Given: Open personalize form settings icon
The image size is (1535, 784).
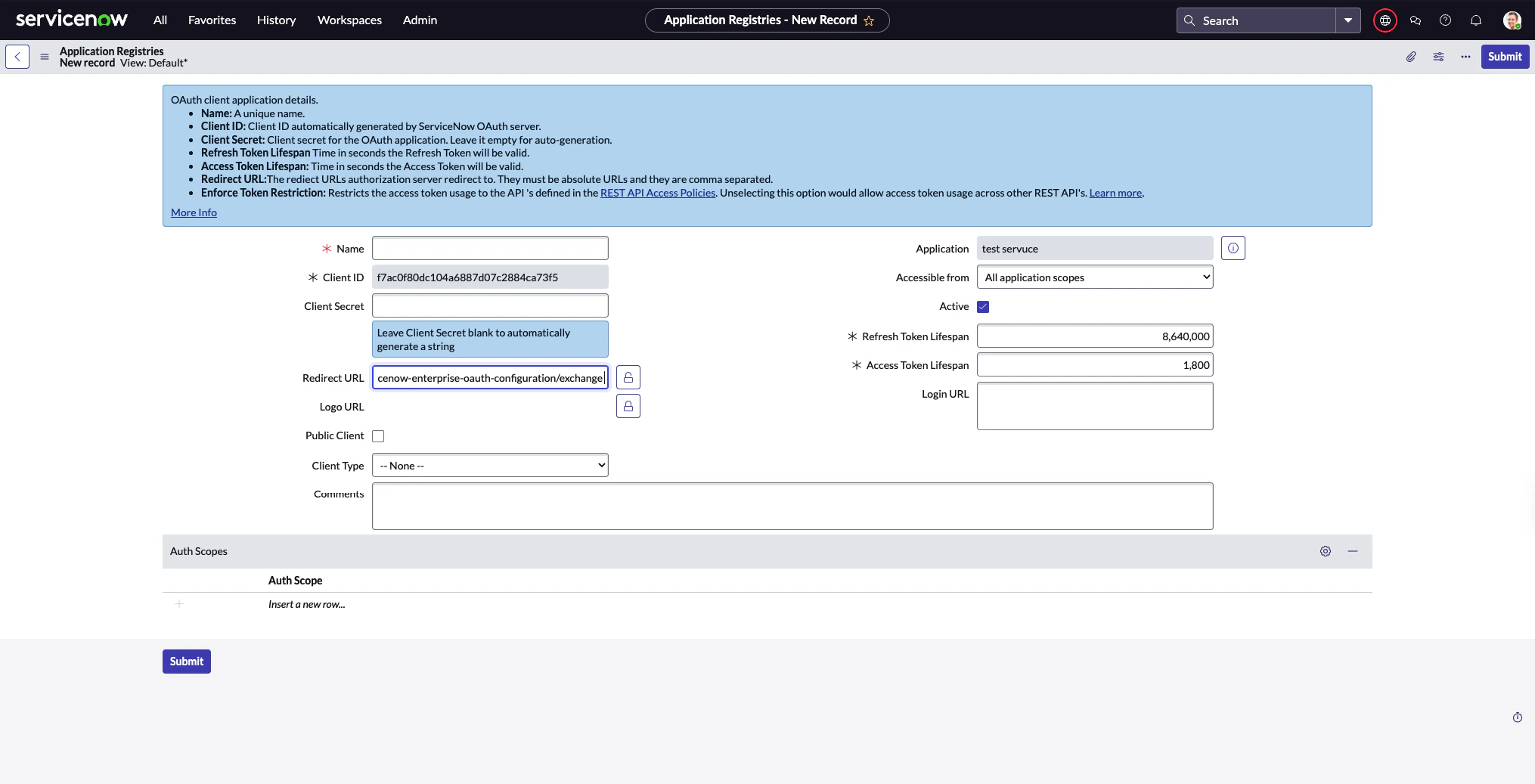Looking at the screenshot, I should pyautogui.click(x=1438, y=57).
